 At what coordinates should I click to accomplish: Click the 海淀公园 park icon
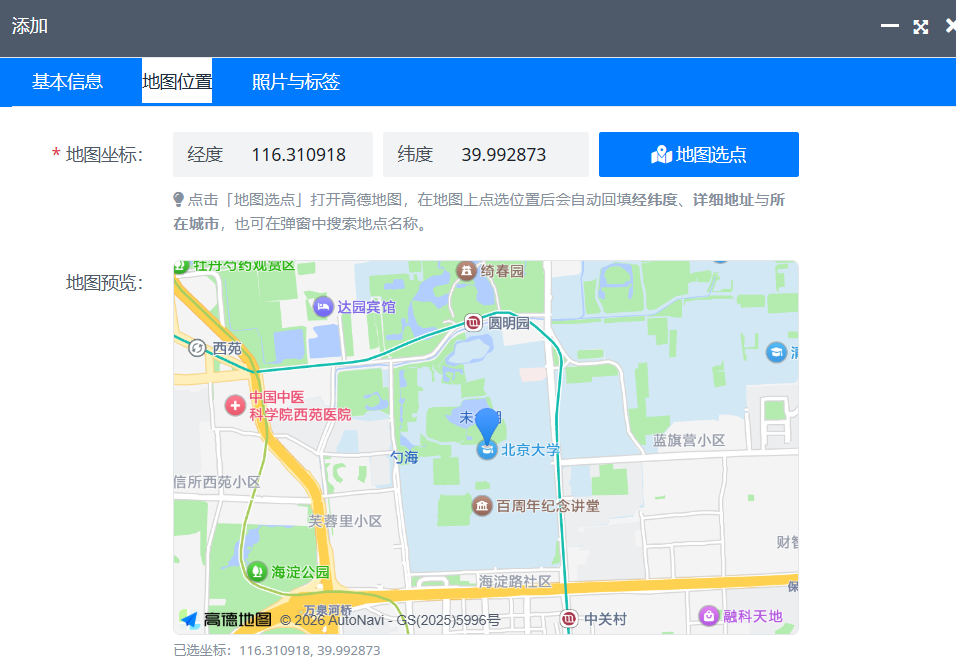point(257,571)
